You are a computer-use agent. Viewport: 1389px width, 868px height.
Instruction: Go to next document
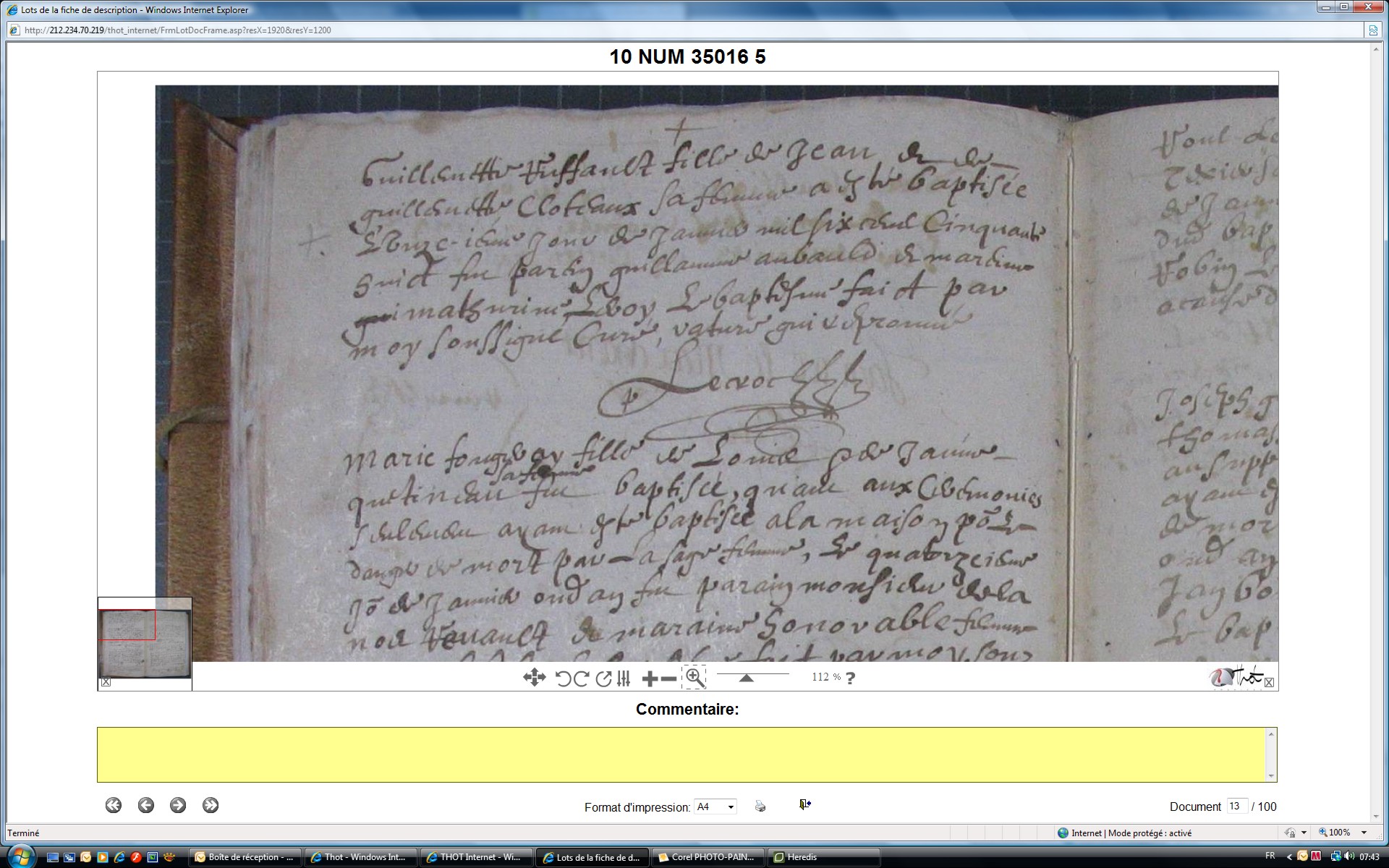[178, 805]
